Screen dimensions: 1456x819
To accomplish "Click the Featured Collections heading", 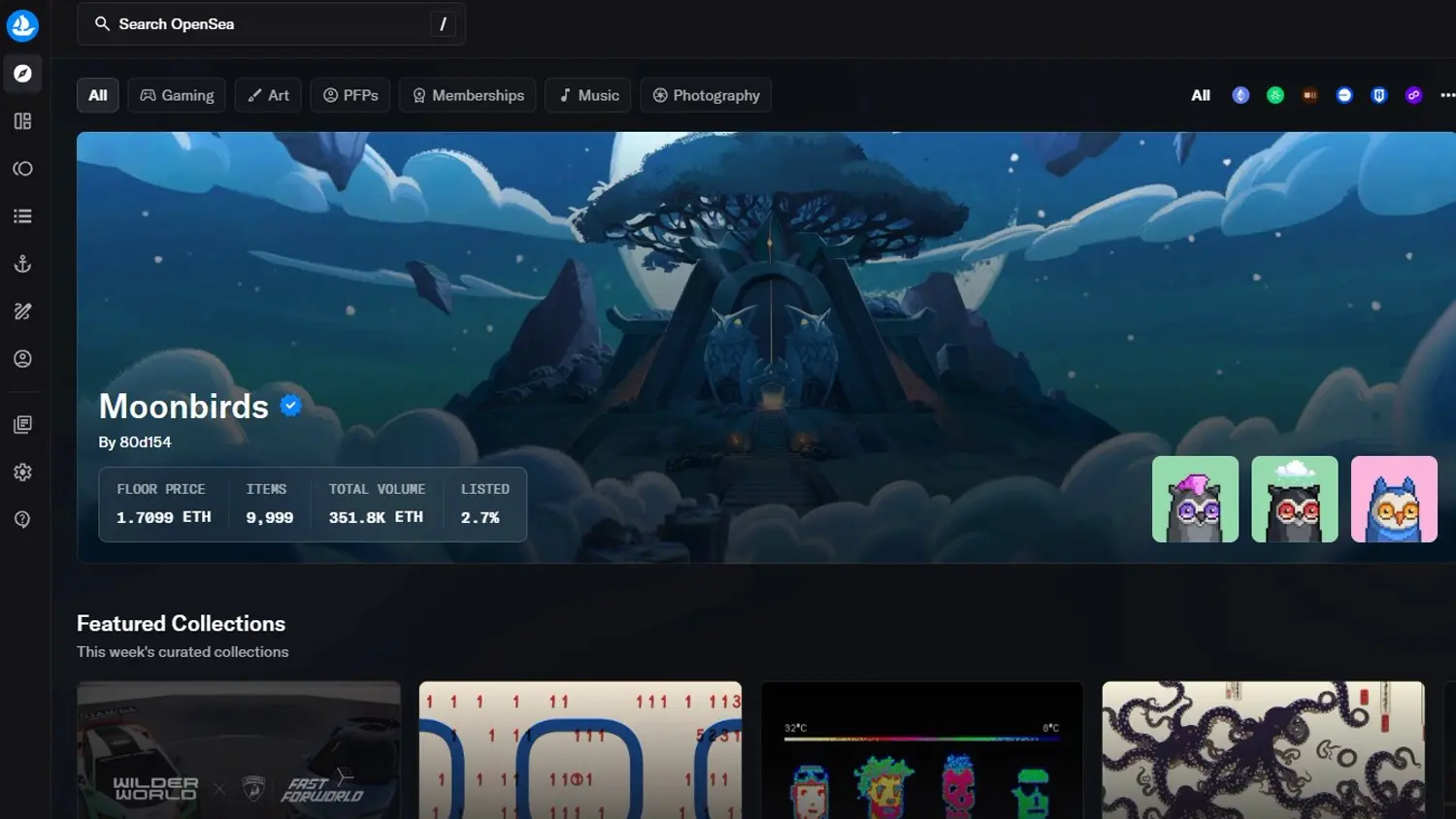I will click(x=181, y=623).
